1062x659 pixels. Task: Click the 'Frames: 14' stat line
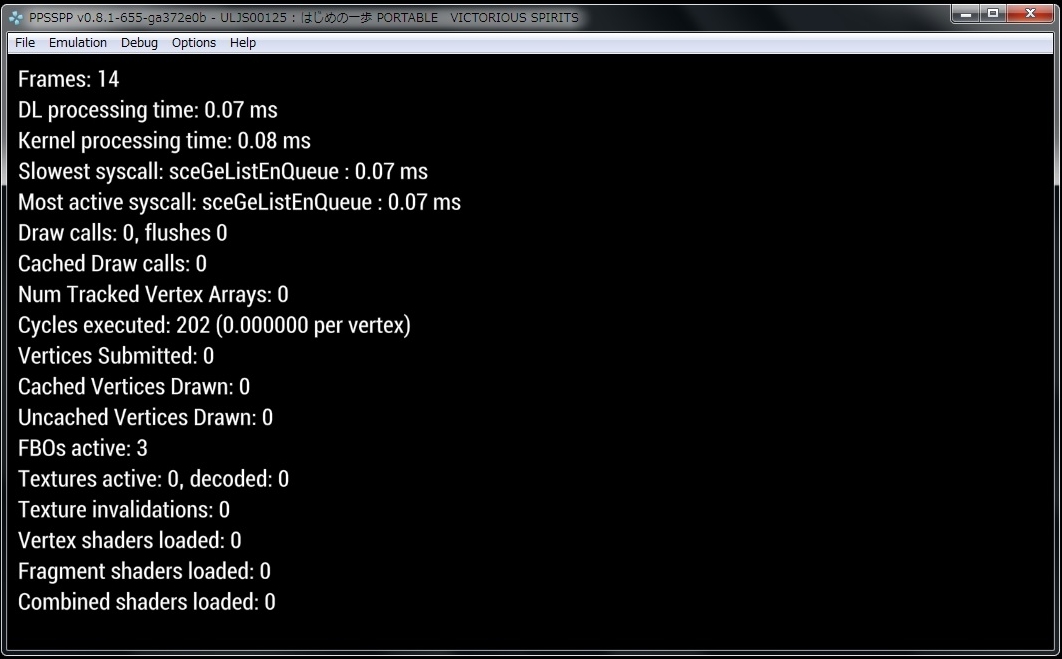(x=69, y=79)
